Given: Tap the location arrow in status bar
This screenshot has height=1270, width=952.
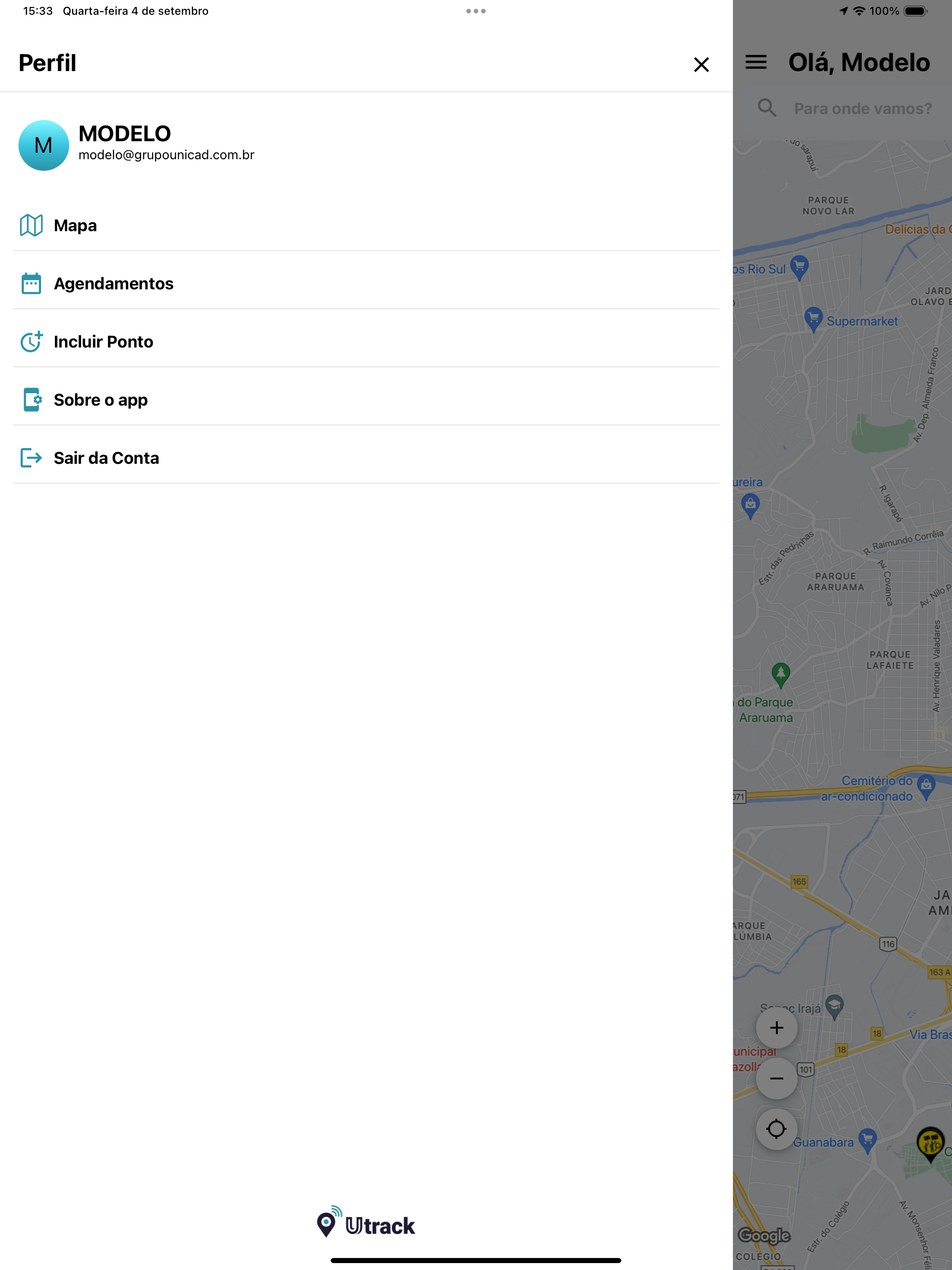Looking at the screenshot, I should tap(844, 11).
